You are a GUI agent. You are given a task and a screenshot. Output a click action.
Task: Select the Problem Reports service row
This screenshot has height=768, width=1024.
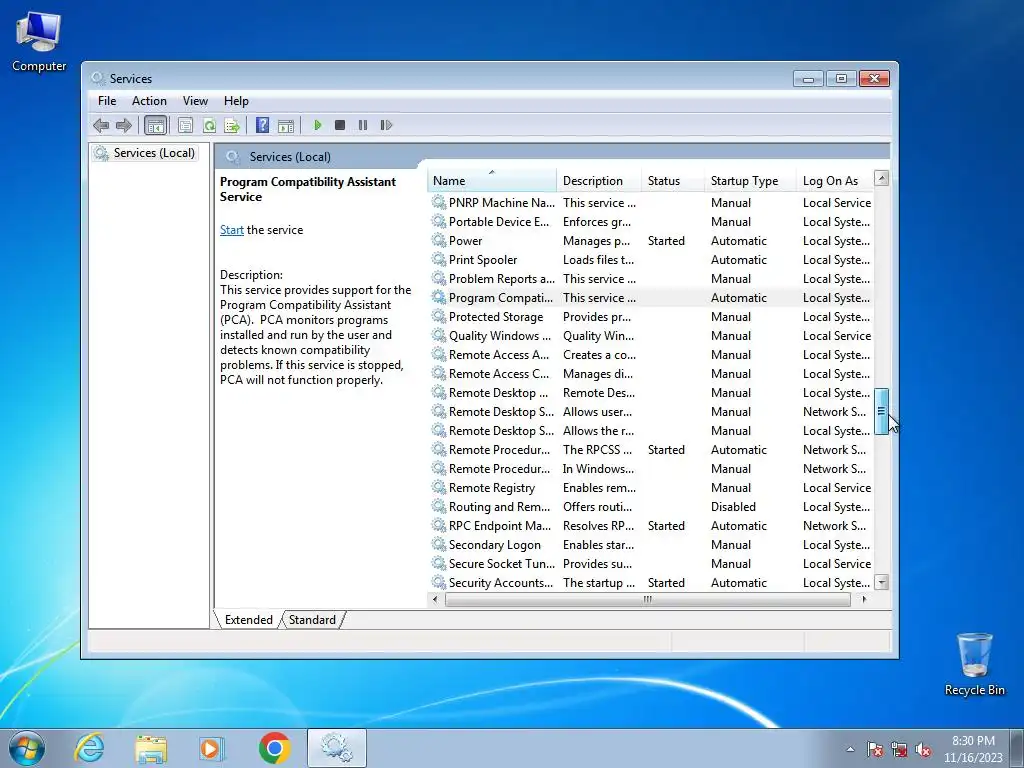point(651,278)
